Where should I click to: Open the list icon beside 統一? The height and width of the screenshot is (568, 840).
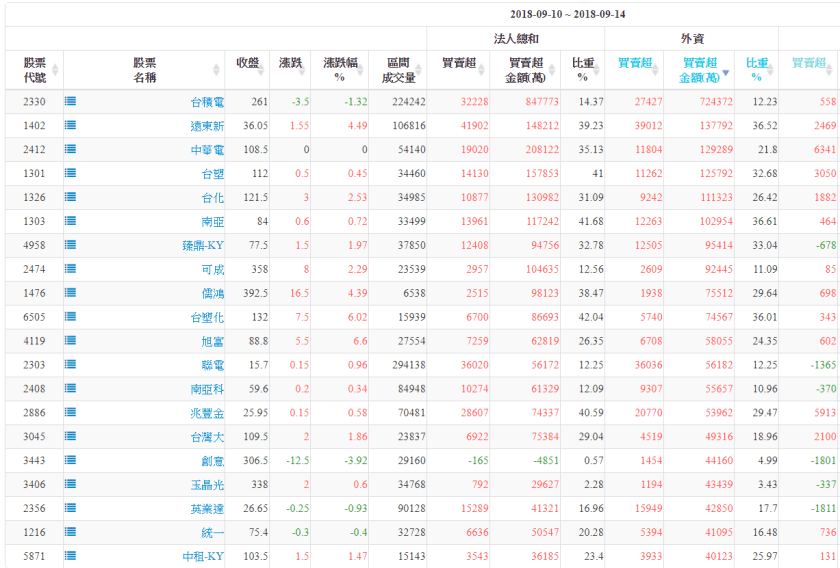(x=71, y=532)
